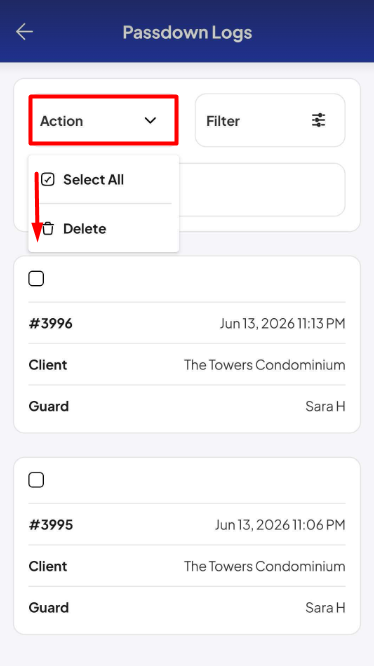Open the Filter options box
The image size is (374, 666).
coord(270,120)
